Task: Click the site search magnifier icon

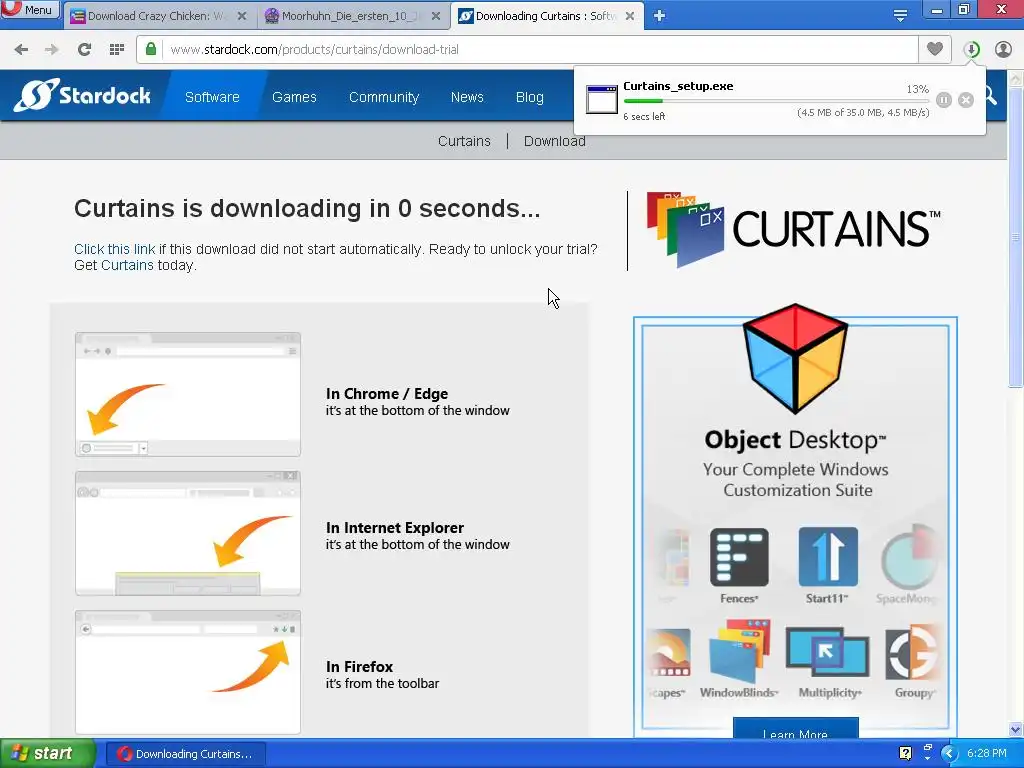Action: [991, 96]
